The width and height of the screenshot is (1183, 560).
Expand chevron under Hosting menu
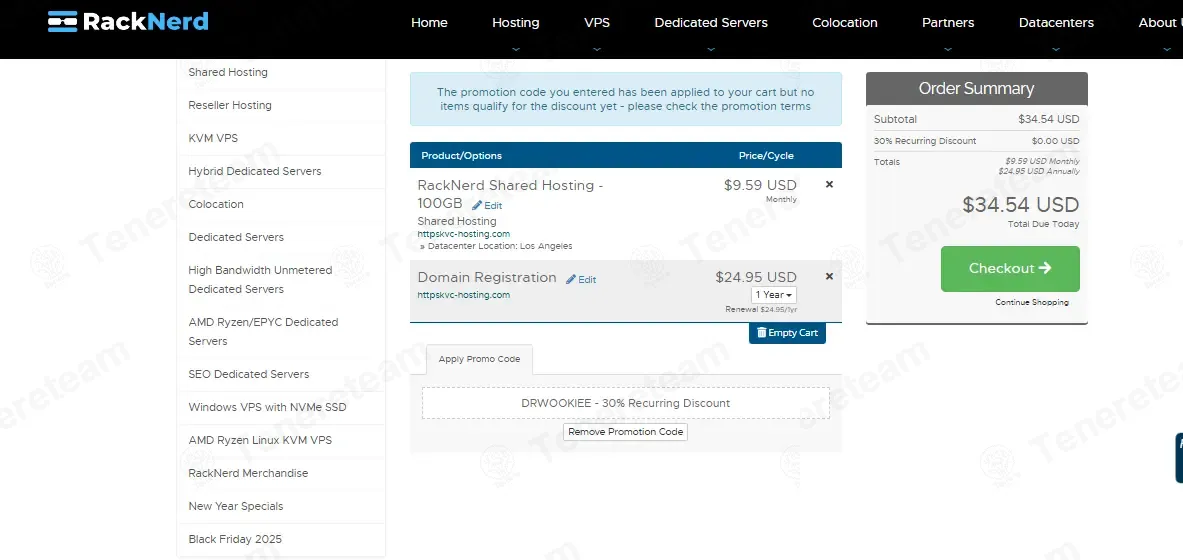[515, 49]
